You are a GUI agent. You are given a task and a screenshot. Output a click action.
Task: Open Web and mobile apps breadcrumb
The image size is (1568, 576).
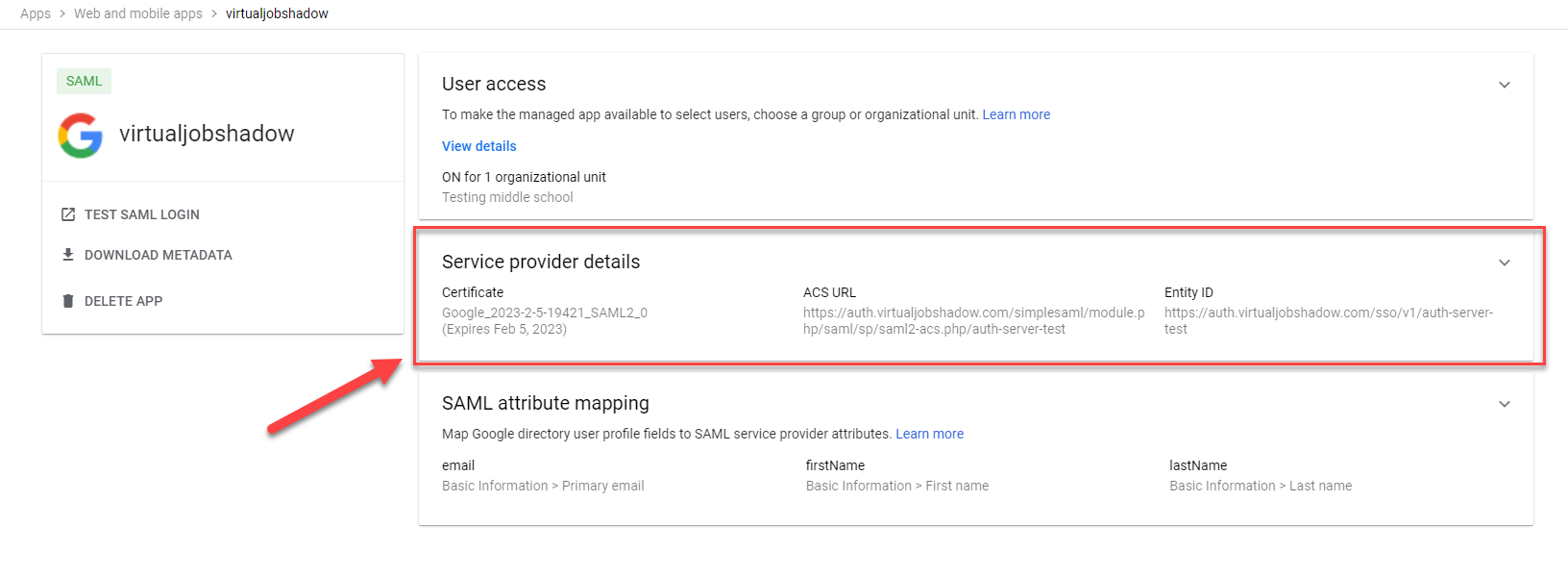(x=138, y=13)
